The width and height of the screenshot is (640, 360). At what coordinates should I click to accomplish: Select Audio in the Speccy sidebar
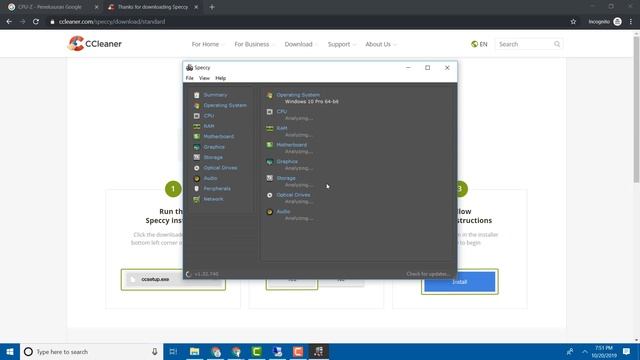210,178
